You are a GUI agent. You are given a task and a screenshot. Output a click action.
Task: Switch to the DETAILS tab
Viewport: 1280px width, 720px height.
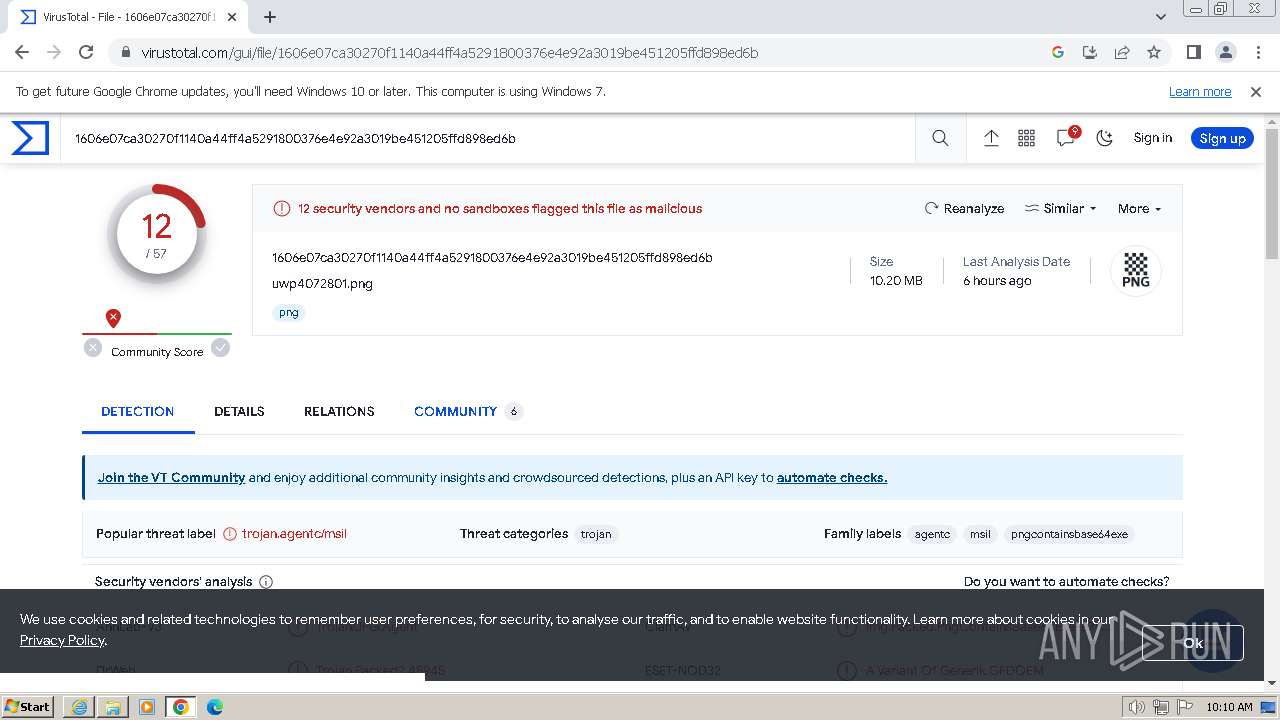(239, 411)
